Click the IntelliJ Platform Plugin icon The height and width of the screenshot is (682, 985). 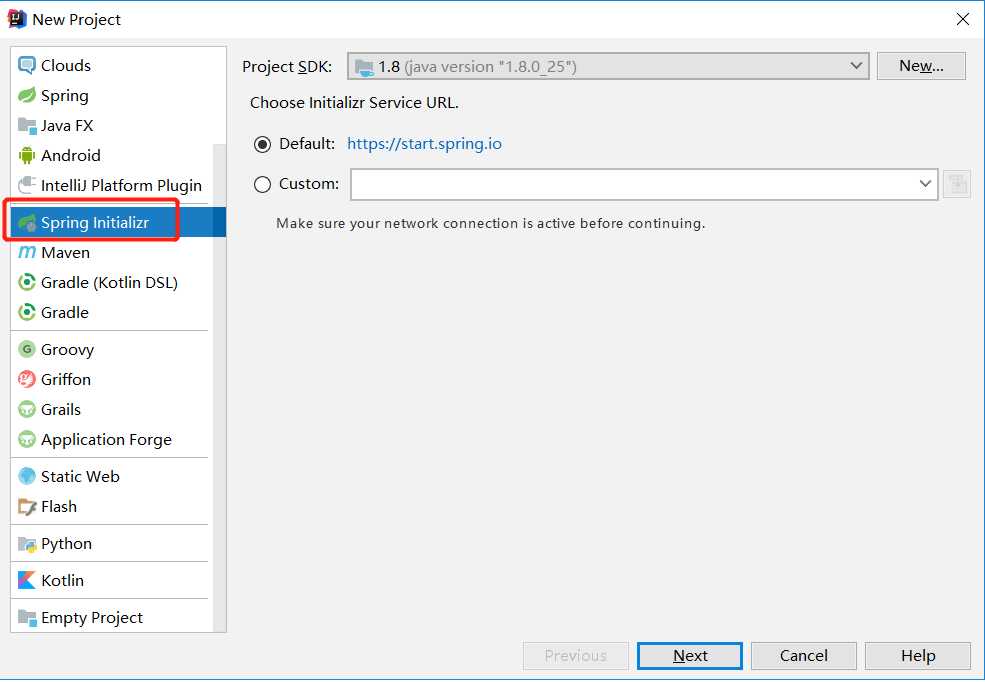(x=26, y=185)
